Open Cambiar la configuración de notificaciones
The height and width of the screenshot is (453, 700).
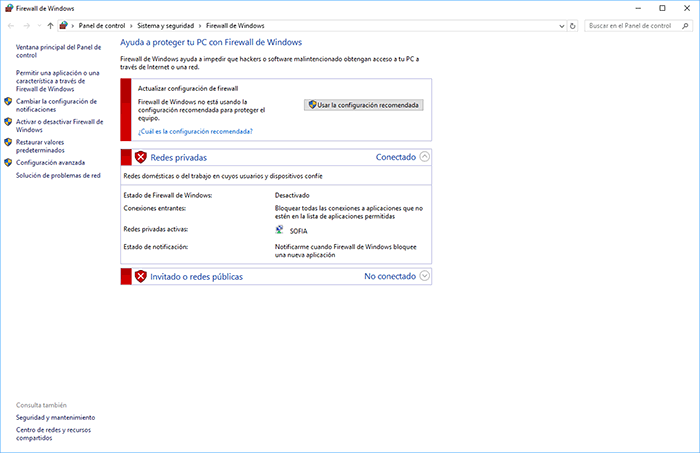[56, 105]
